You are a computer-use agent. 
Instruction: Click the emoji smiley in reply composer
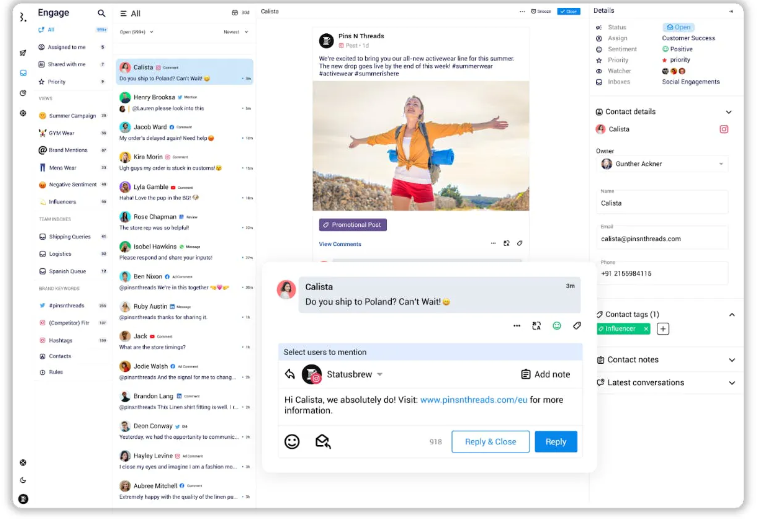pos(292,441)
